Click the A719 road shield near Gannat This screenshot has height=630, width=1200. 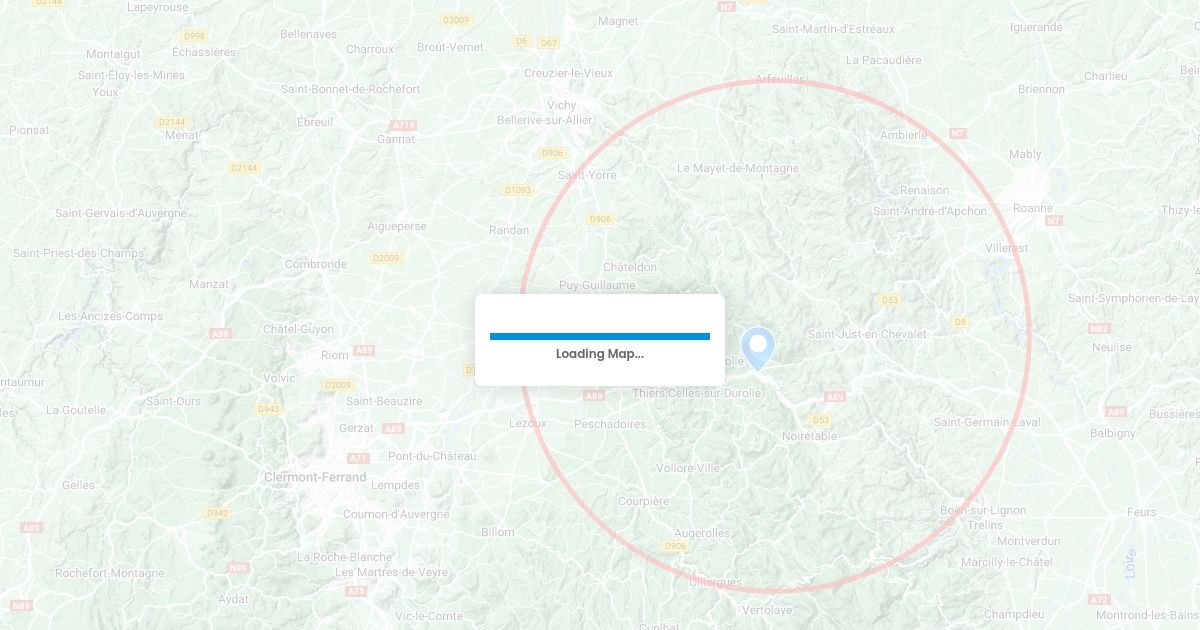pyautogui.click(x=403, y=125)
